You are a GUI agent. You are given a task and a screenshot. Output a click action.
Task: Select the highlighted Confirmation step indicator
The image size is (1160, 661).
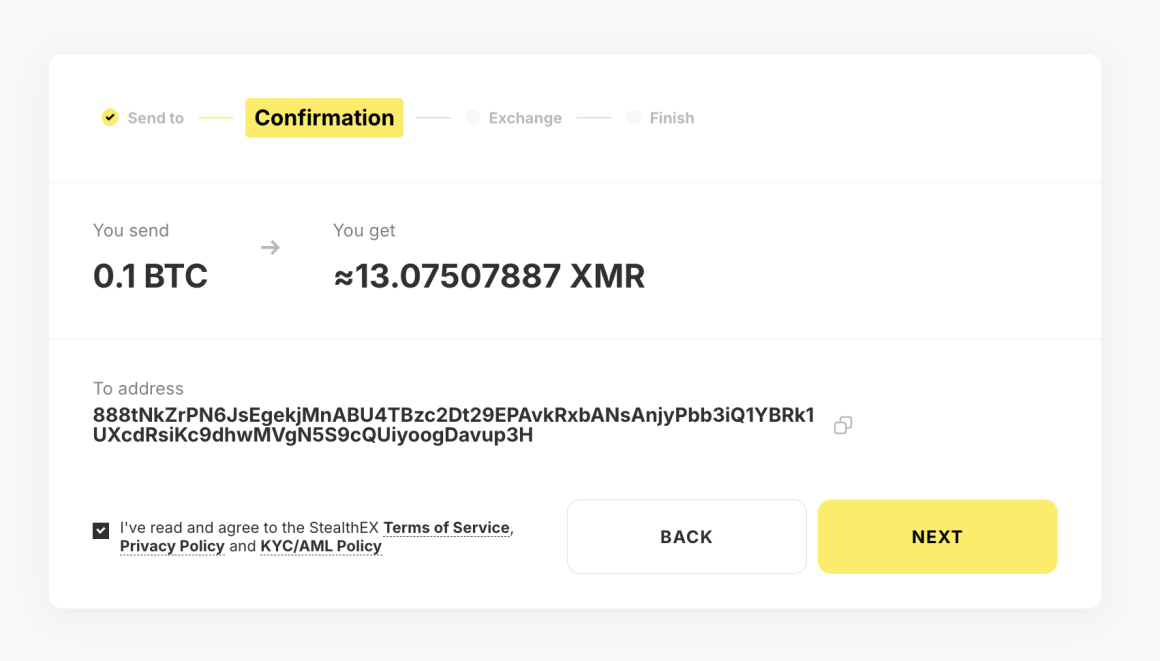(324, 117)
